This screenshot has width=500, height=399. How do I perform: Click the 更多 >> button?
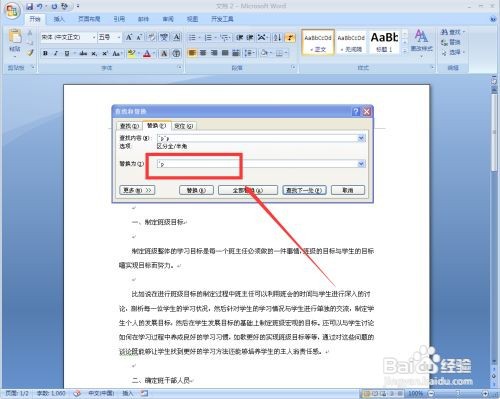[137, 190]
